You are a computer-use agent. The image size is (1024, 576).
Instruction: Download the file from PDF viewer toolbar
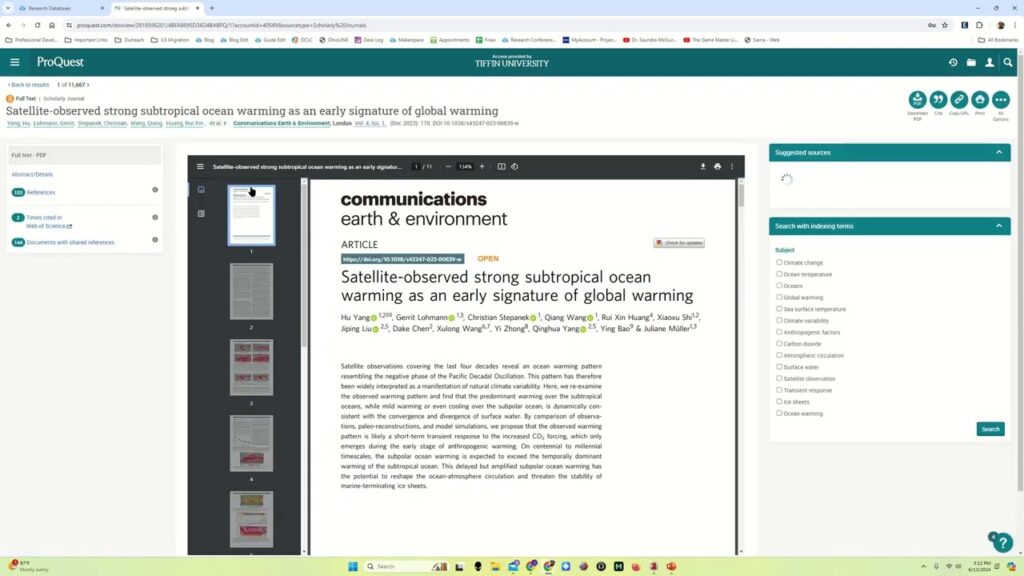click(x=703, y=167)
